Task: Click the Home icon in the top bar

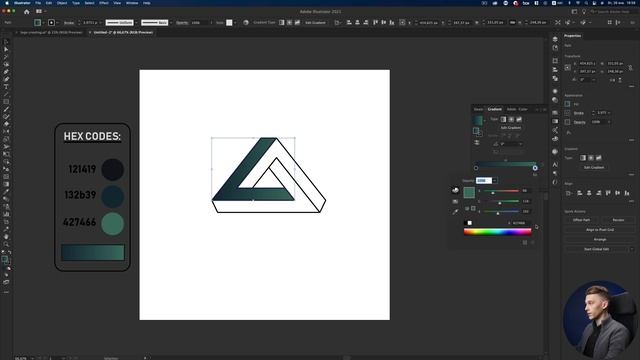Action: pyautogui.click(x=27, y=12)
